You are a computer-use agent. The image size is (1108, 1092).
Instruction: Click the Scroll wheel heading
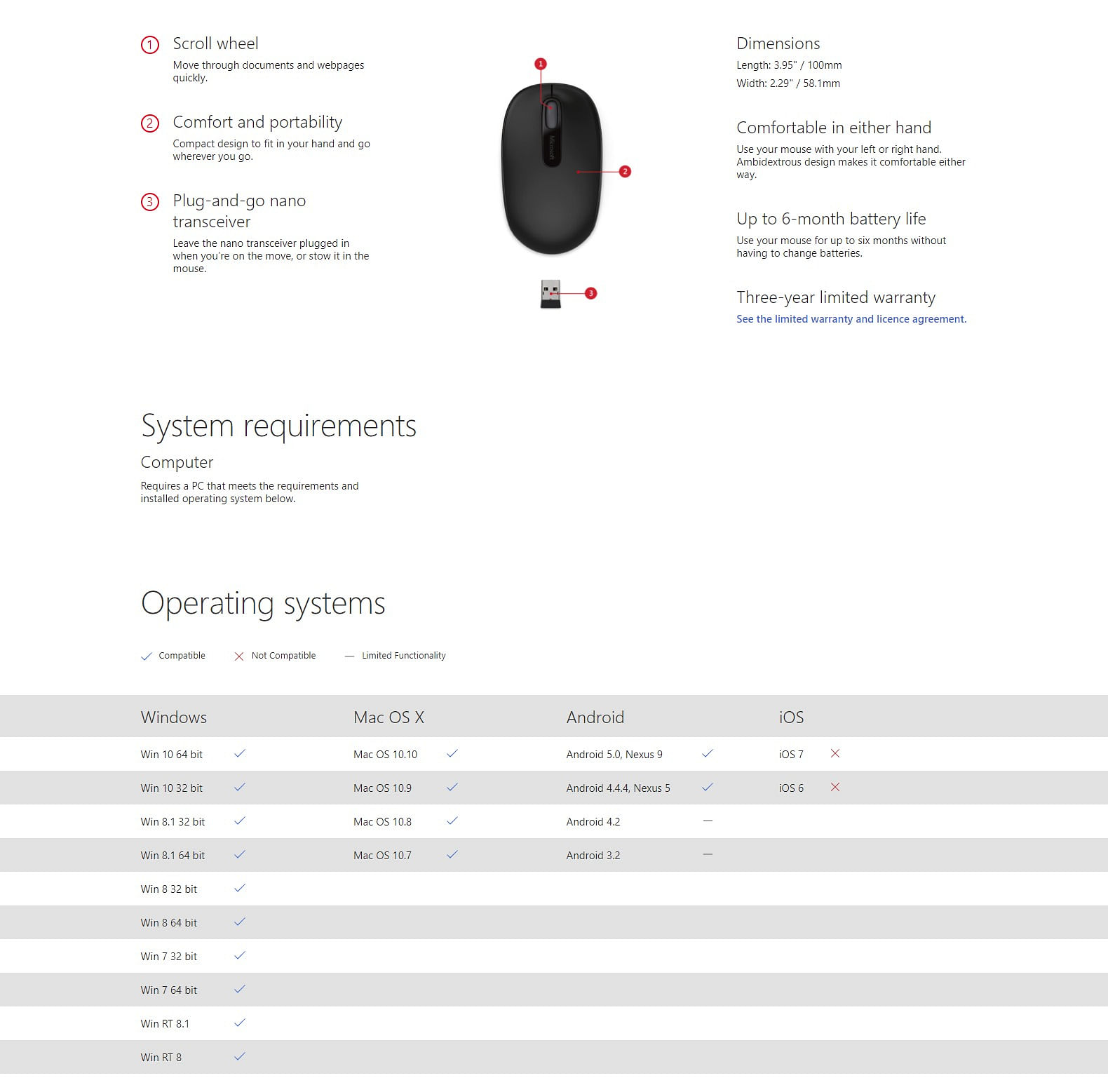pyautogui.click(x=216, y=43)
